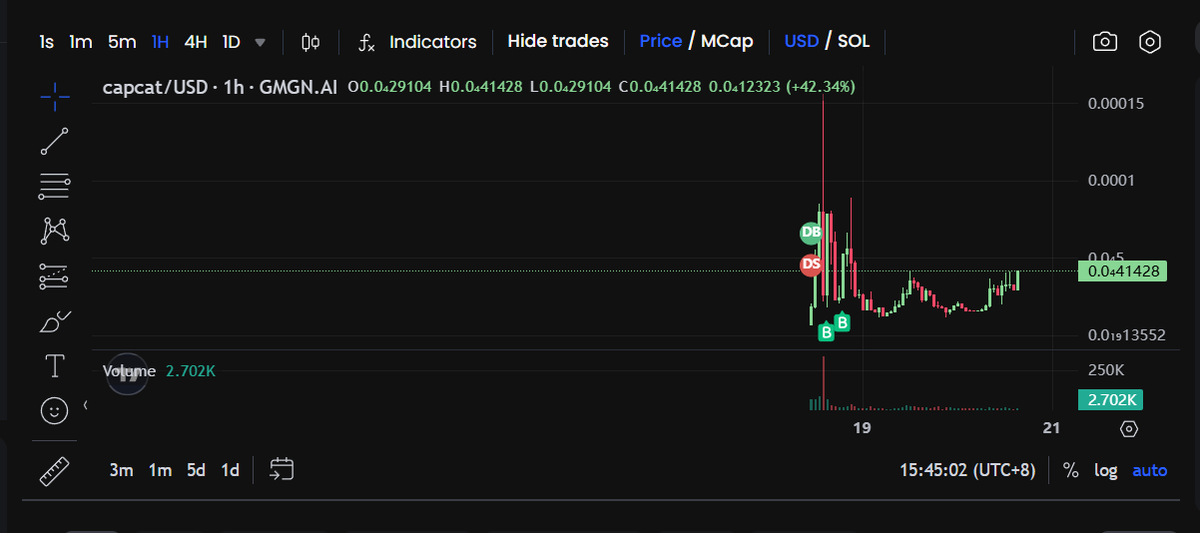
Task: Take a chart snapshot with camera icon
Action: pyautogui.click(x=1104, y=42)
